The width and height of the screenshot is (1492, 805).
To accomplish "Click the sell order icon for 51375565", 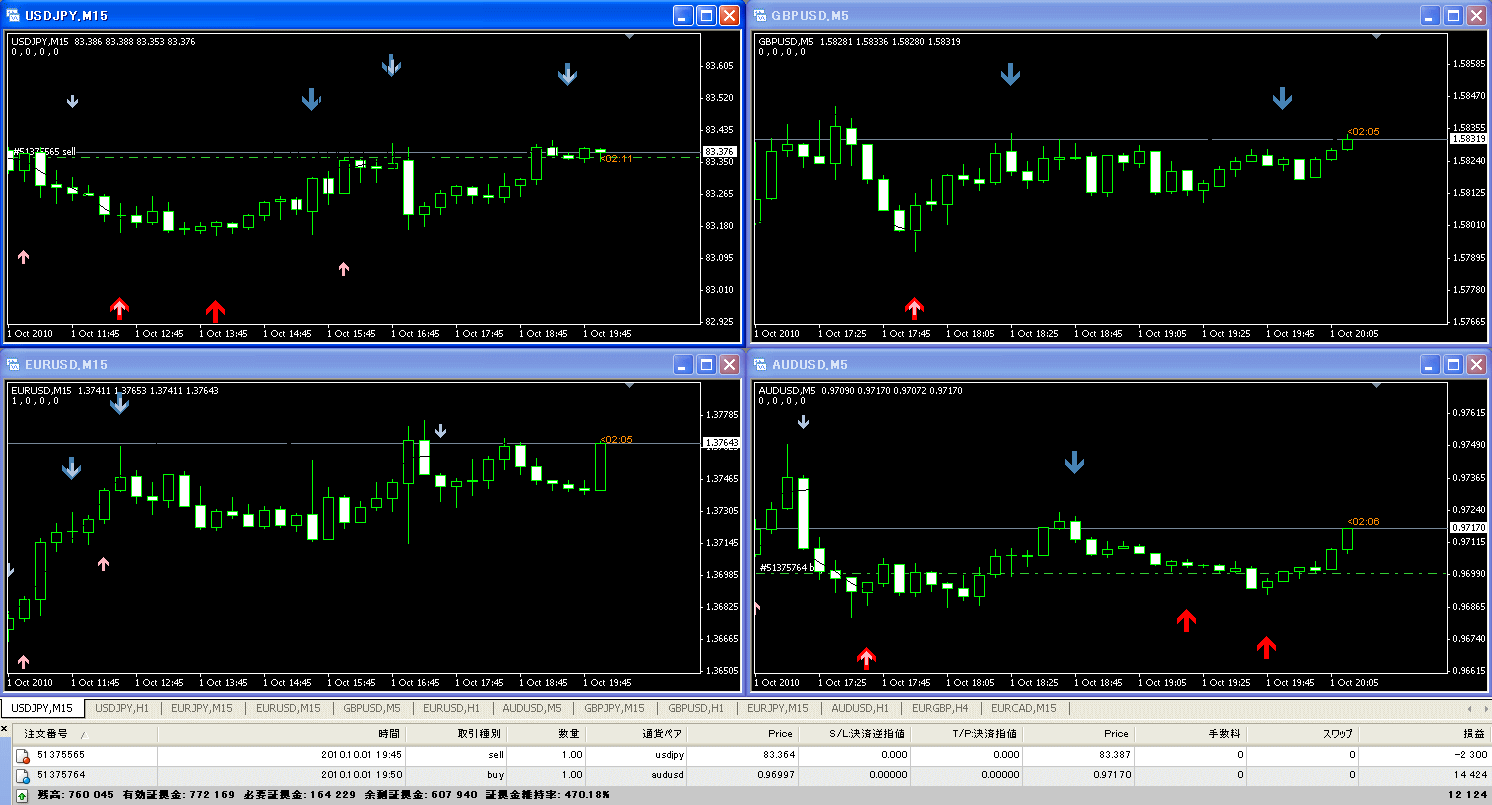I will pyautogui.click(x=22, y=756).
